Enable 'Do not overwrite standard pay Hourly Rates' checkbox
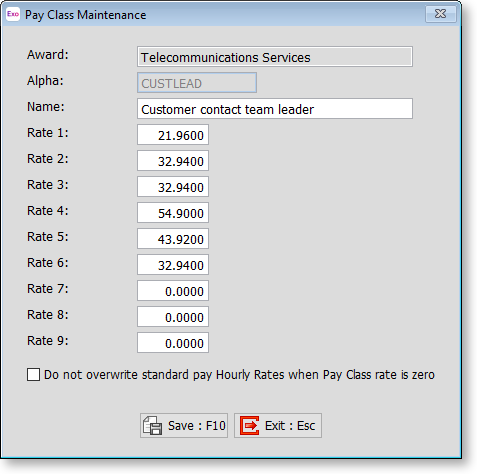This screenshot has height=474, width=477. [x=33, y=374]
